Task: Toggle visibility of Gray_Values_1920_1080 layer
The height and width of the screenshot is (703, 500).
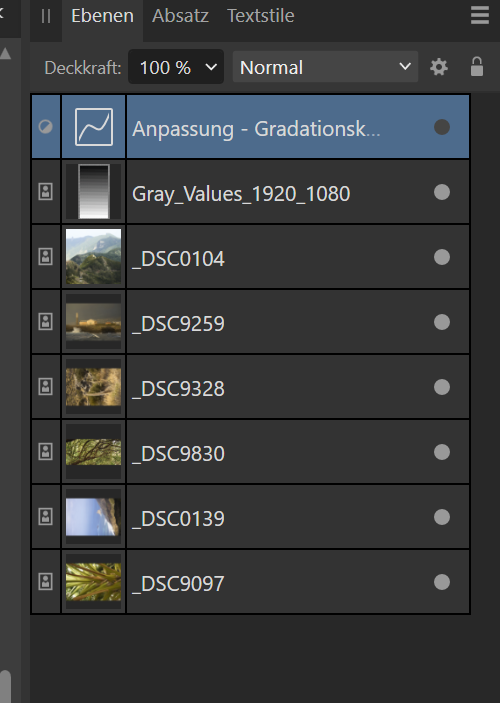Action: click(442, 192)
